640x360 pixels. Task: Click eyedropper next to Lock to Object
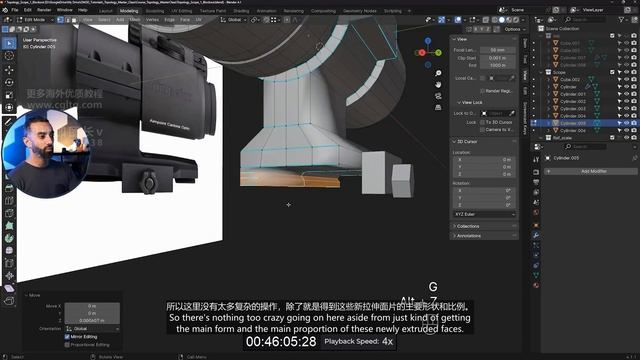pyautogui.click(x=512, y=113)
